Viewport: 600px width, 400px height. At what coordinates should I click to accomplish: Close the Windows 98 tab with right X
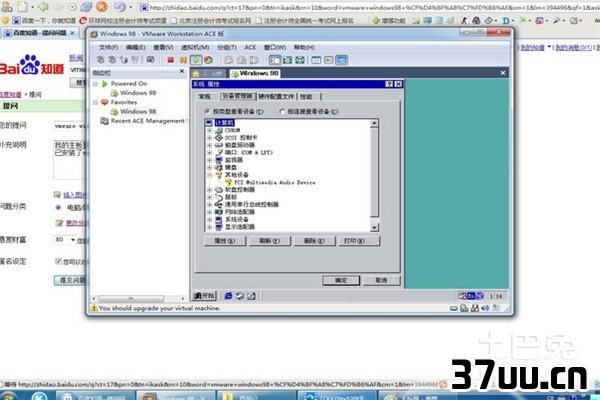point(503,73)
